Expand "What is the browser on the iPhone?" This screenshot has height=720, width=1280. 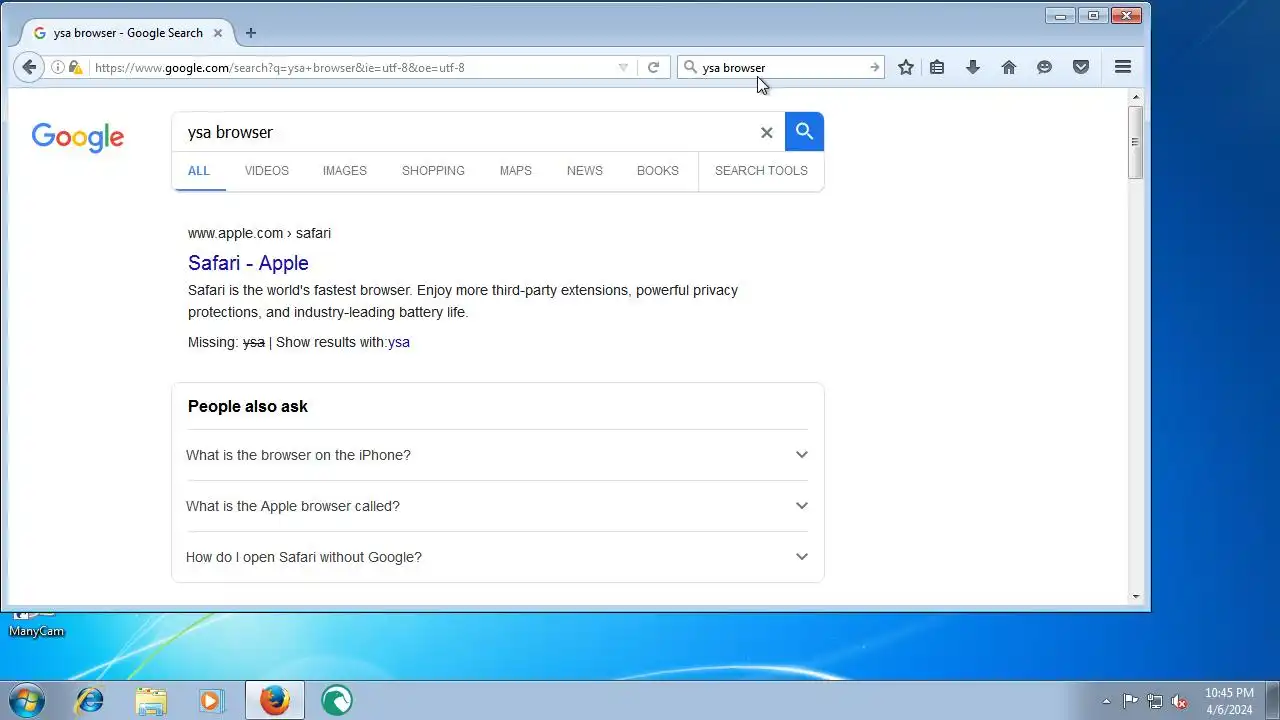click(x=497, y=455)
